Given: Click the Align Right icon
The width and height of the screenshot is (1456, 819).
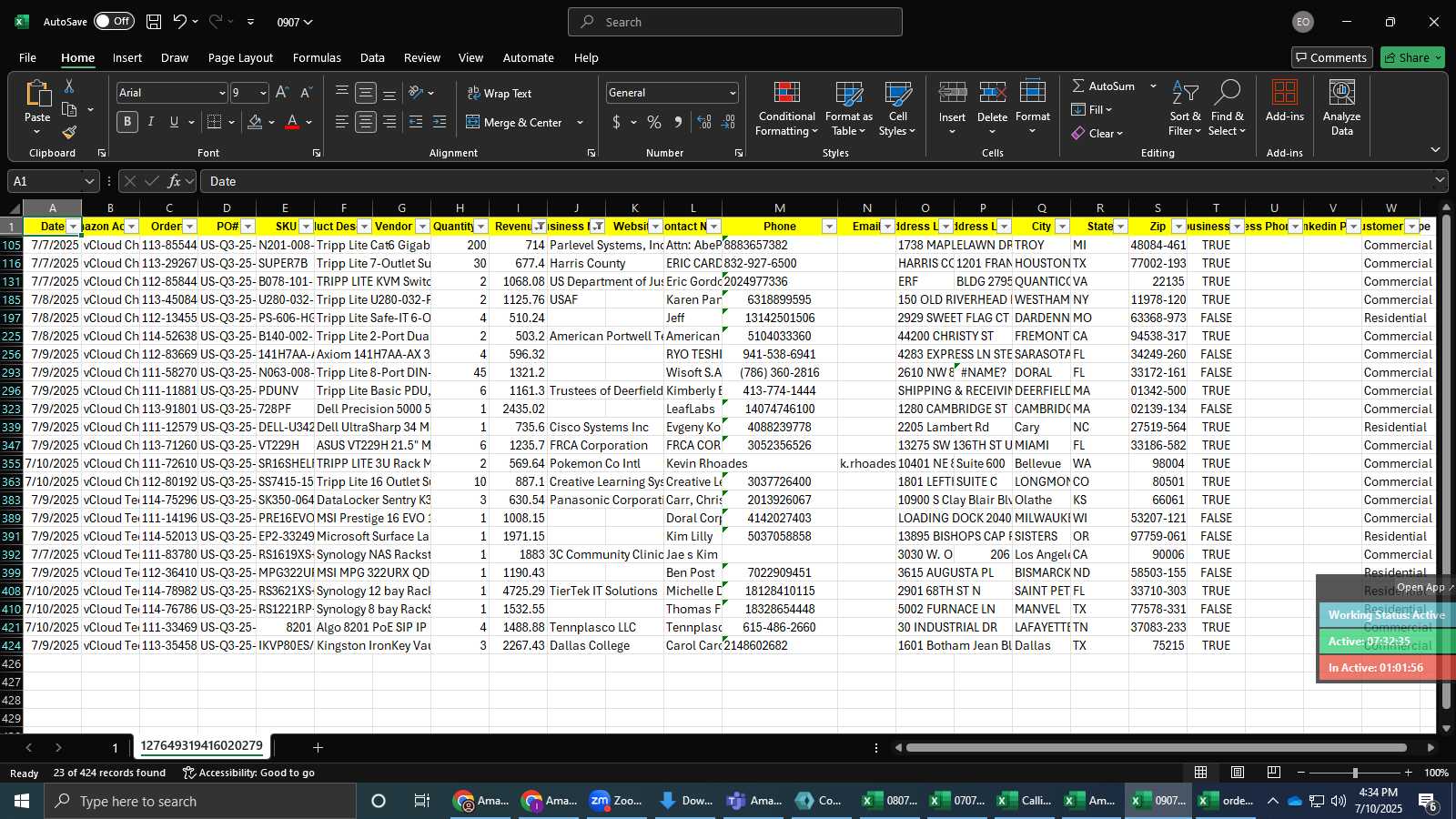Looking at the screenshot, I should (x=389, y=122).
